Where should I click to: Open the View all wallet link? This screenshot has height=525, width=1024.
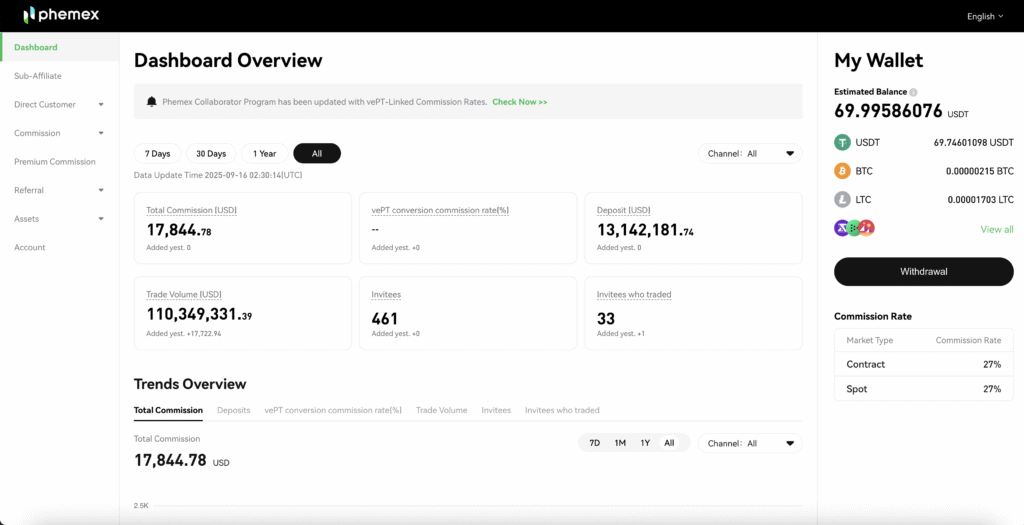996,229
